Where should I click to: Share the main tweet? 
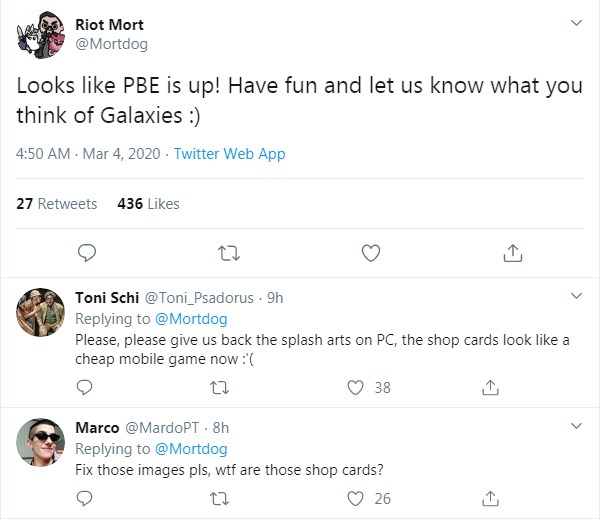pos(512,253)
